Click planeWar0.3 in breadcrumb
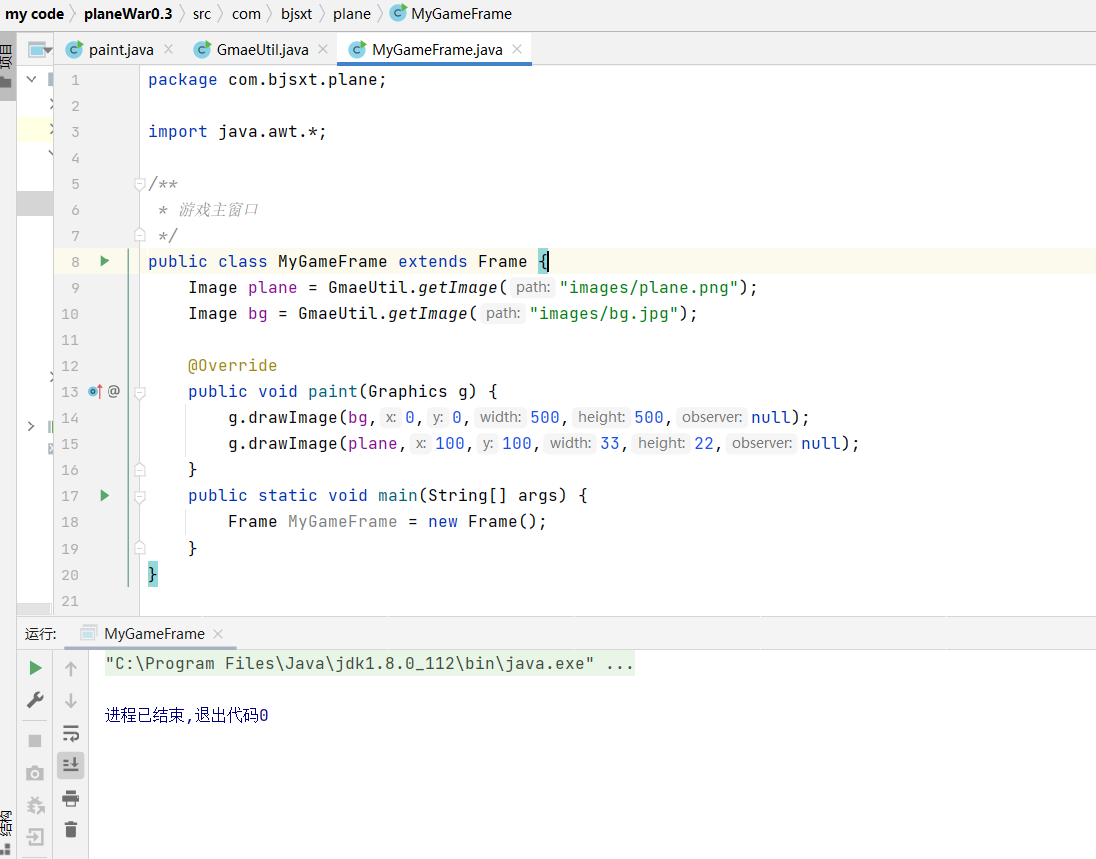This screenshot has height=859, width=1096. click(128, 14)
